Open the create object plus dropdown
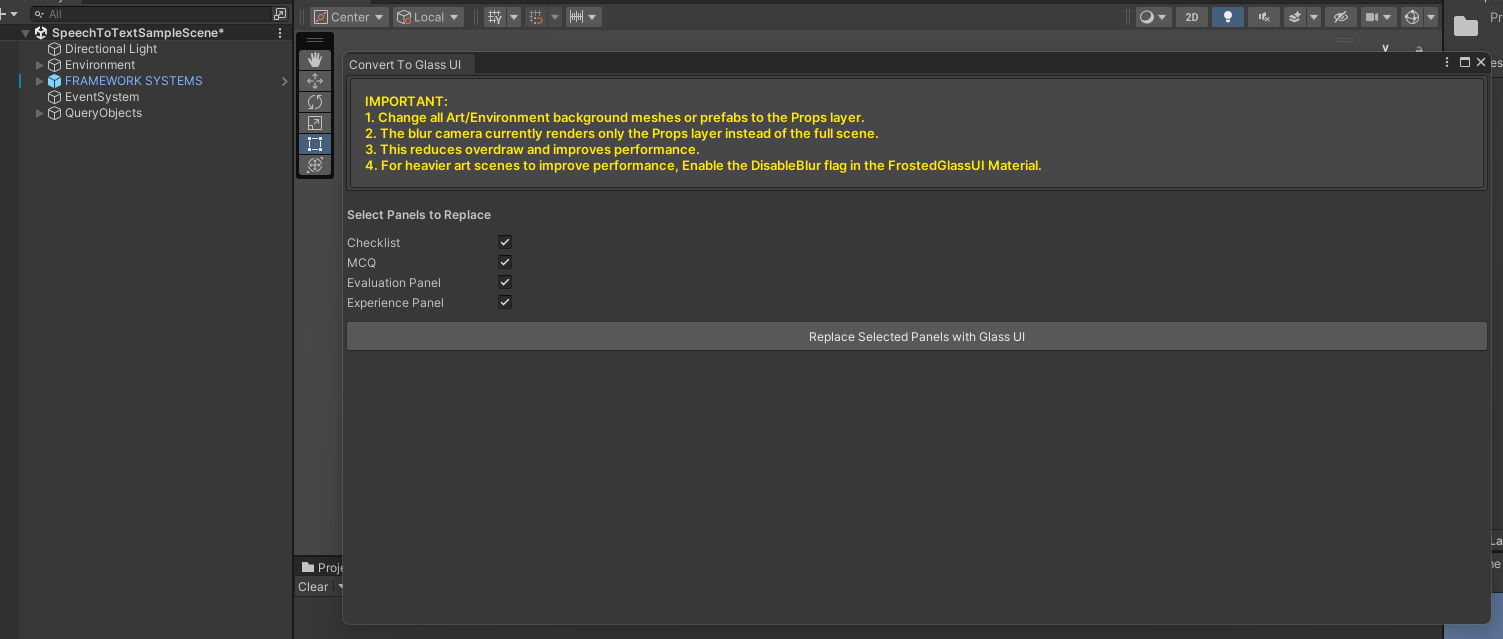 6,14
